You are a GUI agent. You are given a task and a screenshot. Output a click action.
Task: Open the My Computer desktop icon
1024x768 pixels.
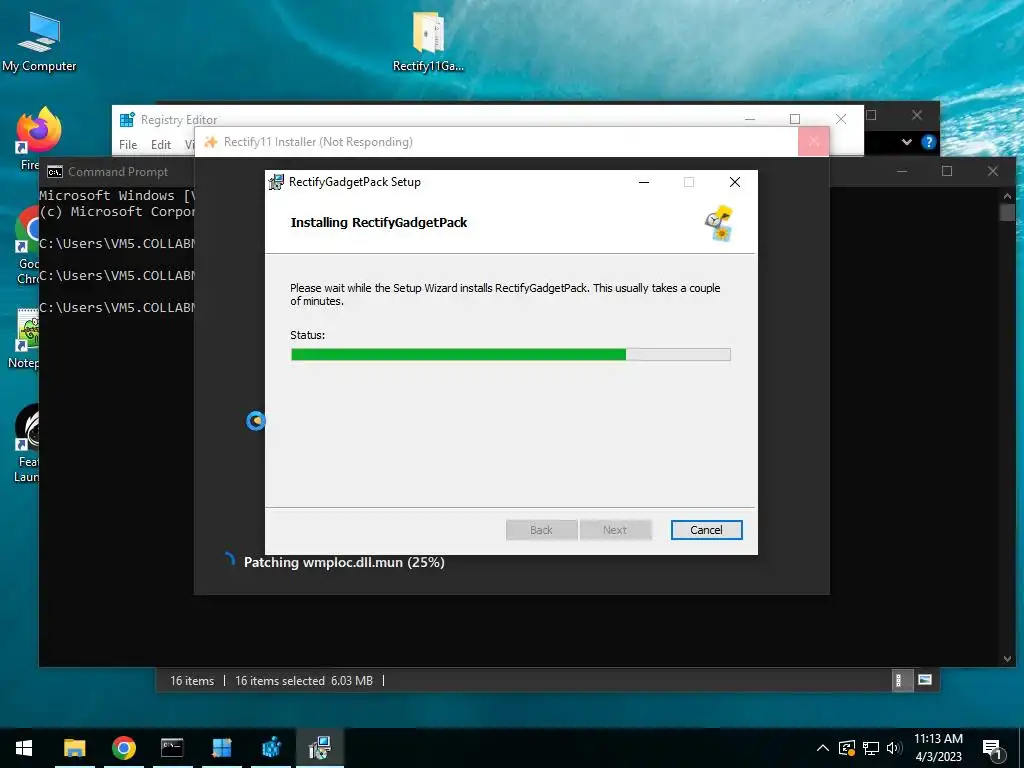pyautogui.click(x=39, y=42)
